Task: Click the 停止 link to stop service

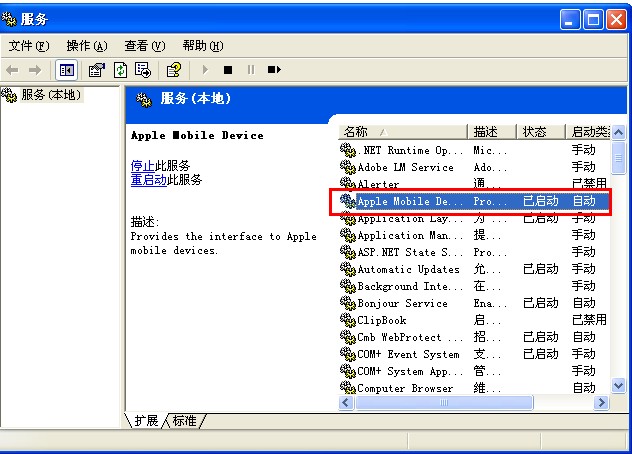Action: tap(143, 166)
